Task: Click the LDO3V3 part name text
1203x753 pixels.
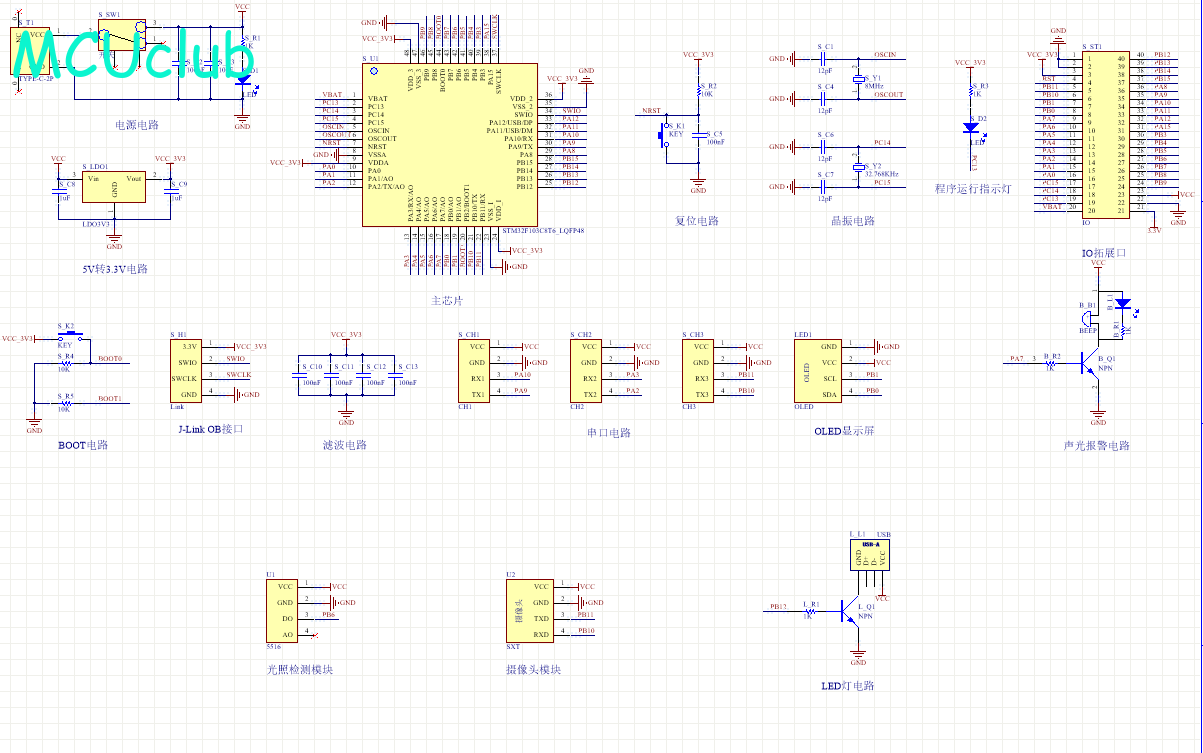Action: pos(95,224)
